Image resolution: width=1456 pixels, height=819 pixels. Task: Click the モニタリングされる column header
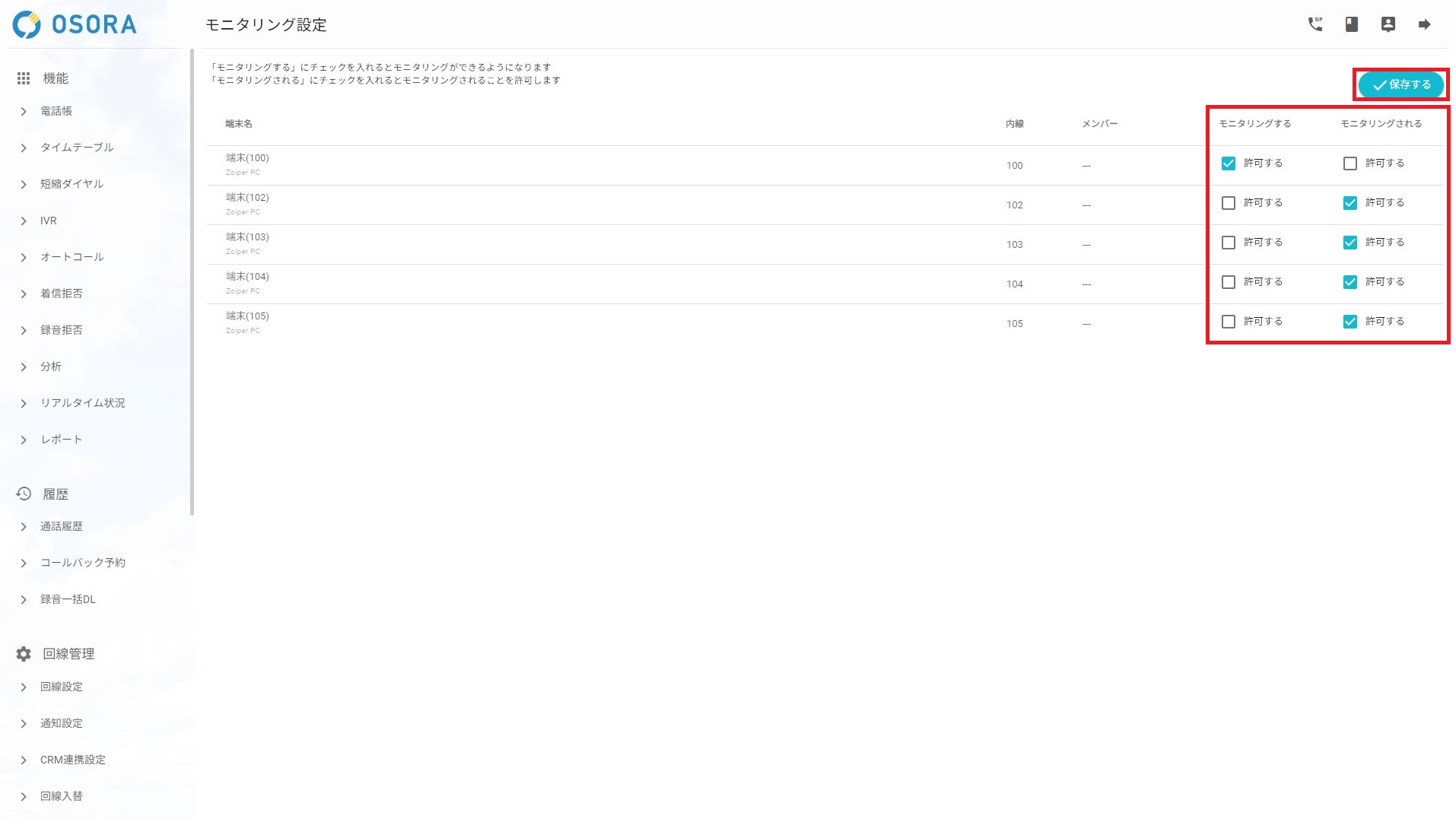pyautogui.click(x=1381, y=124)
